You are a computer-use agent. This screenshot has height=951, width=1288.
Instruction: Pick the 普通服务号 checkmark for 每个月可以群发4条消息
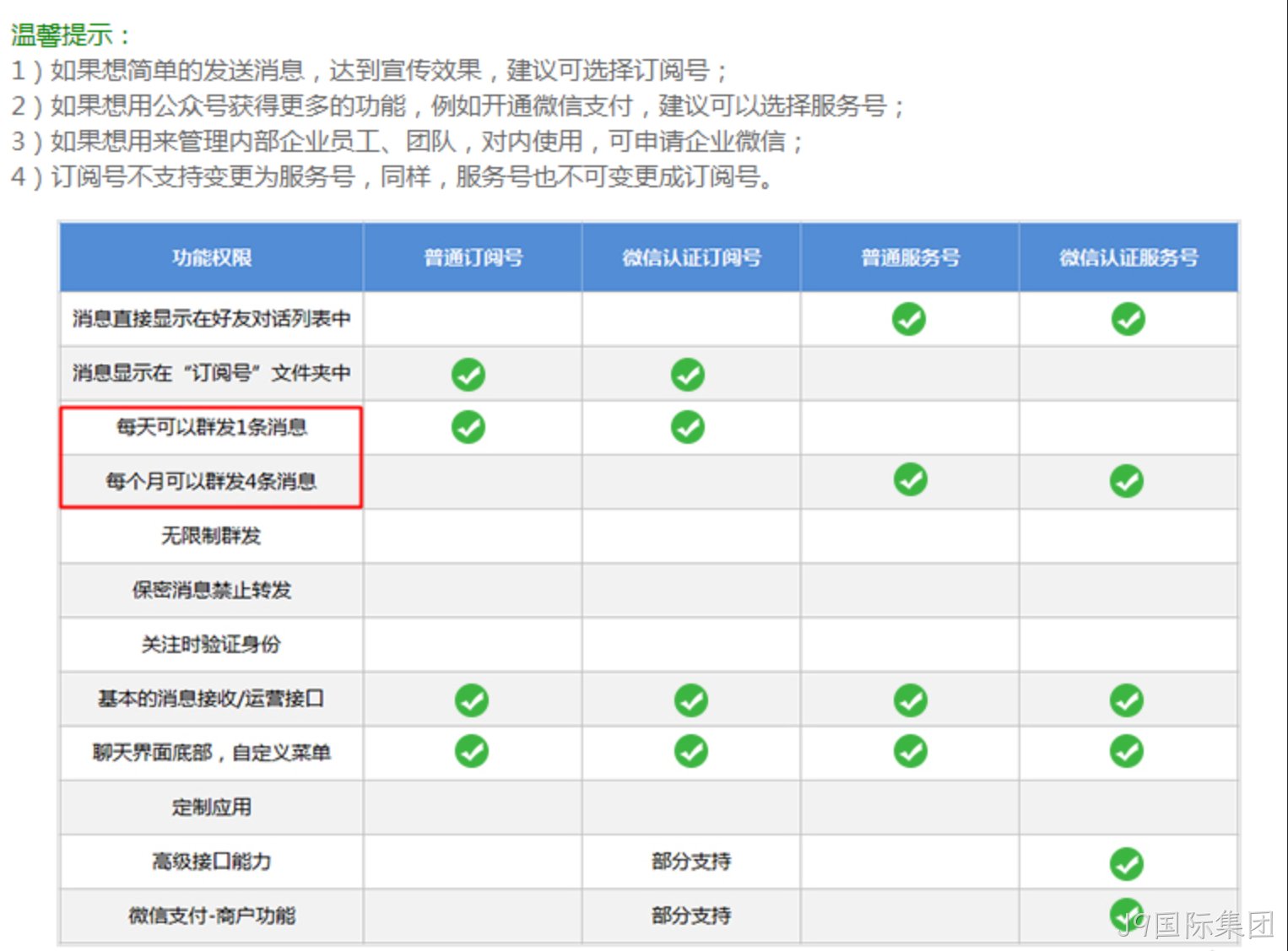pyautogui.click(x=910, y=480)
